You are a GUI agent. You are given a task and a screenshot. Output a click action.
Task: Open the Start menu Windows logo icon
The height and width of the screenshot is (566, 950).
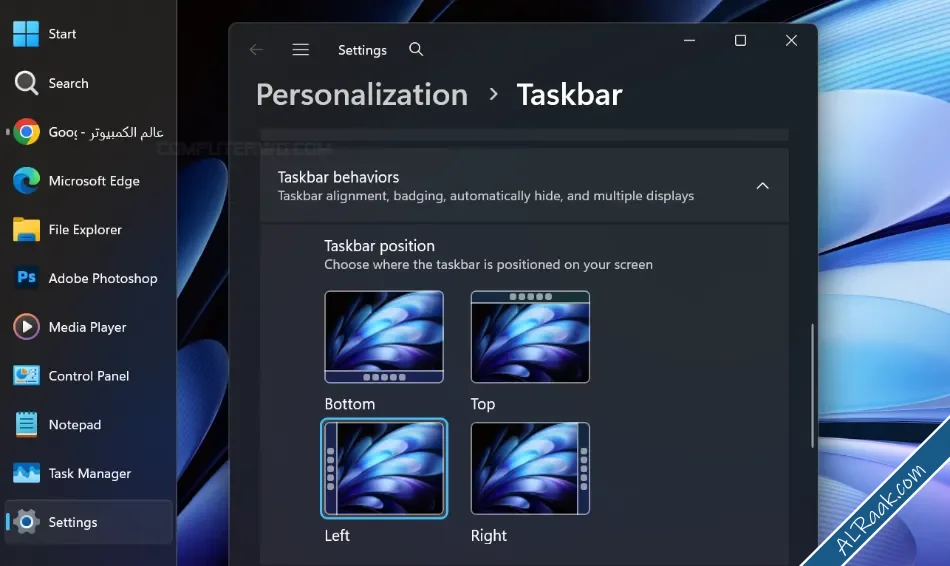point(26,34)
